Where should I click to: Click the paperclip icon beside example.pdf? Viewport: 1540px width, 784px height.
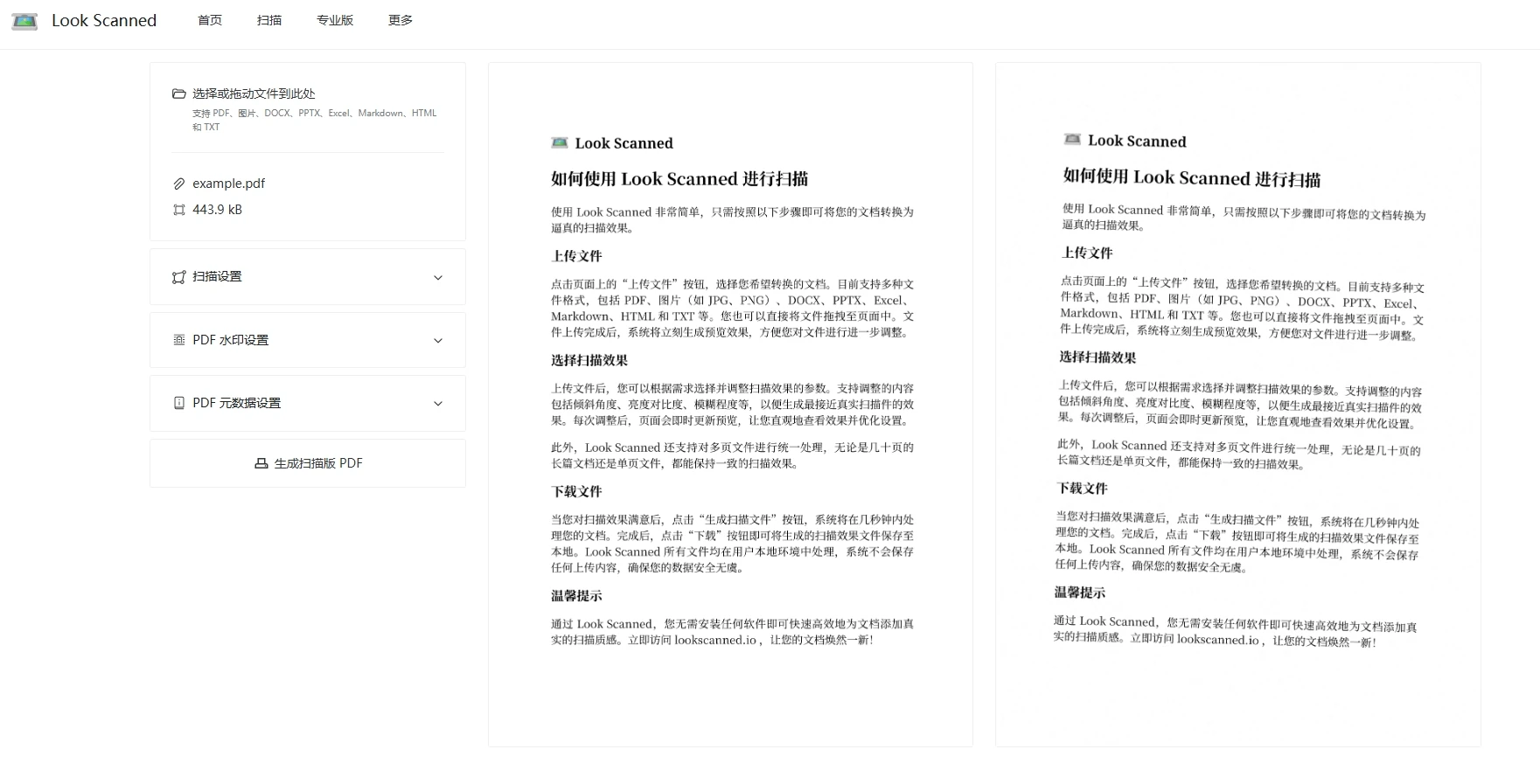tap(179, 184)
